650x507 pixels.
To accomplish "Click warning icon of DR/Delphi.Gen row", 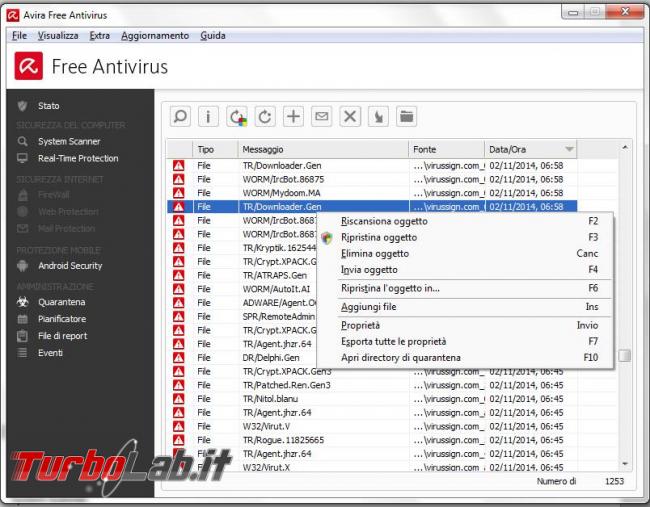I will pos(179,357).
